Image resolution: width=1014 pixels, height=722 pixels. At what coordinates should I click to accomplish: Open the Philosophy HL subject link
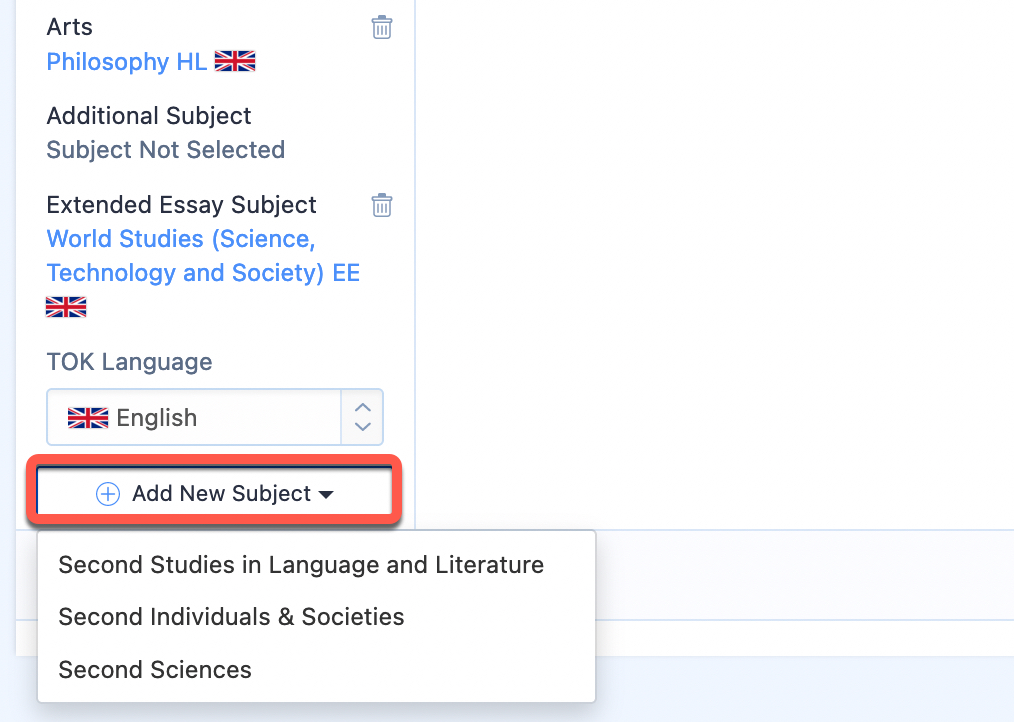(x=127, y=61)
